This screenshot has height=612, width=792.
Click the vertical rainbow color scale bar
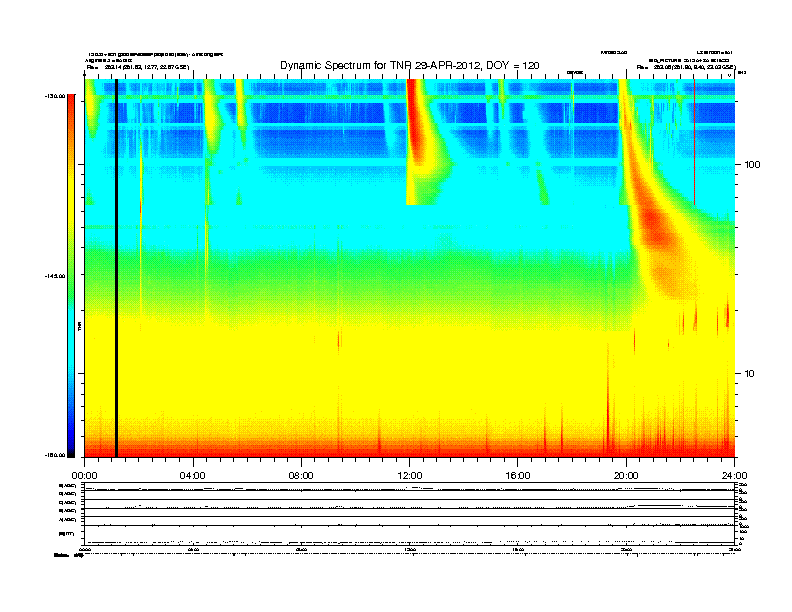click(71, 276)
